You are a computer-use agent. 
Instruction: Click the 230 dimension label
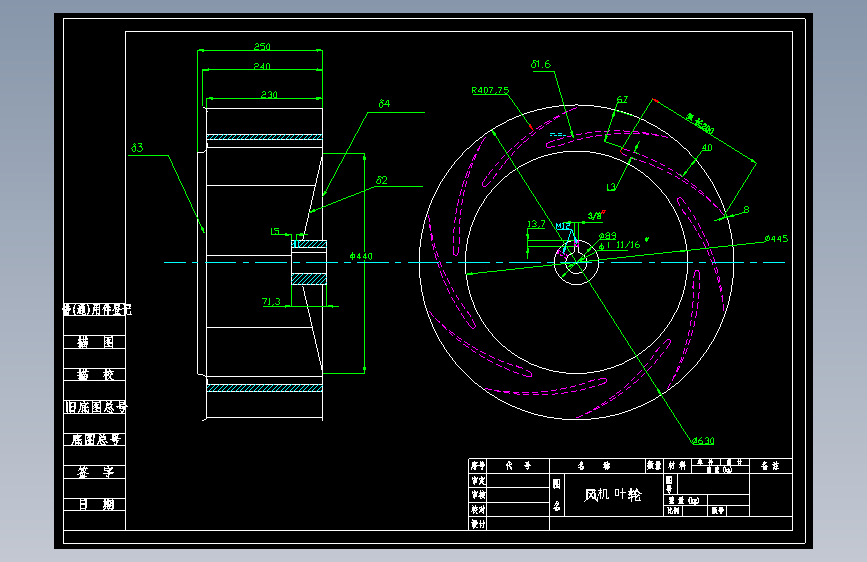269,95
